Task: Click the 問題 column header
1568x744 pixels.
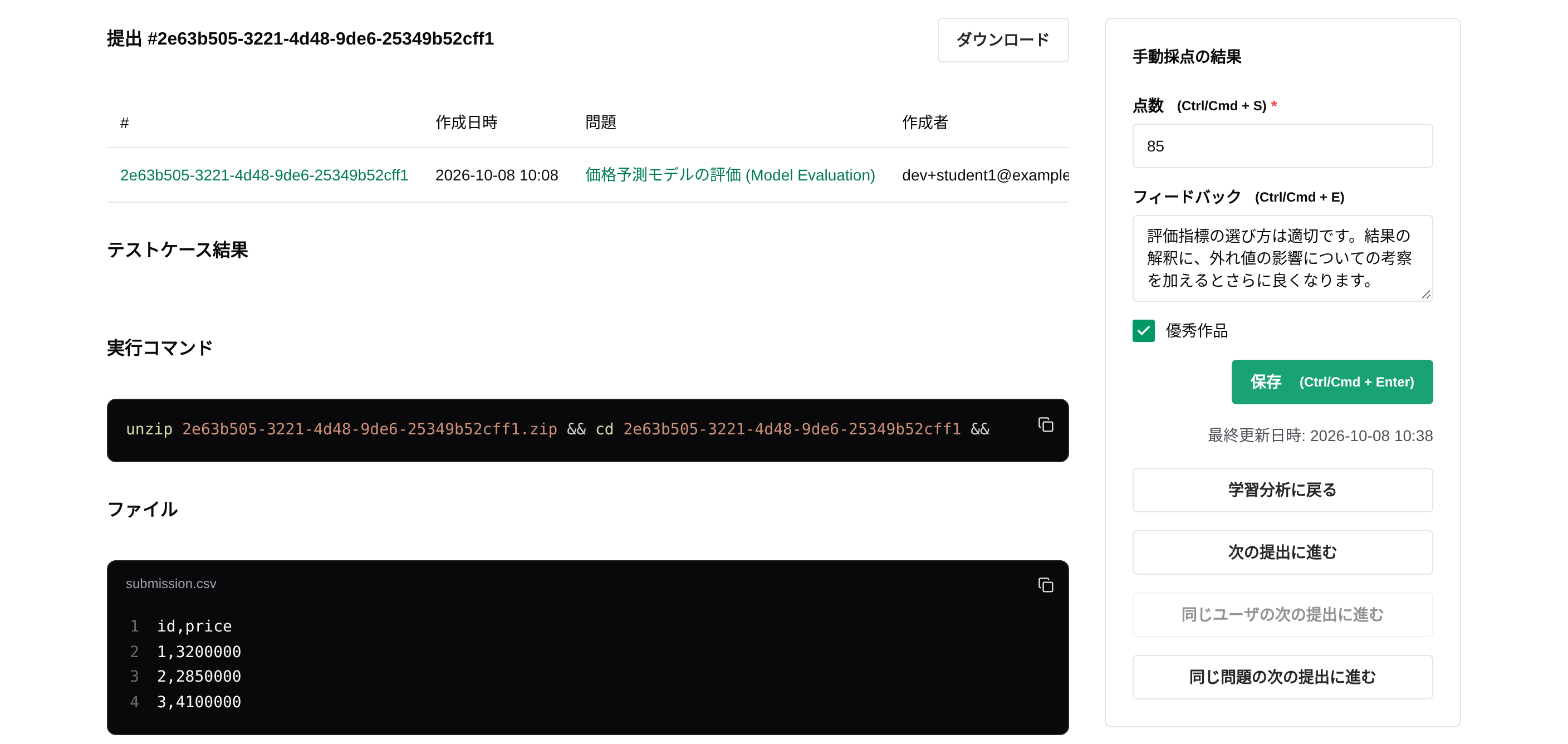Action: (x=600, y=123)
